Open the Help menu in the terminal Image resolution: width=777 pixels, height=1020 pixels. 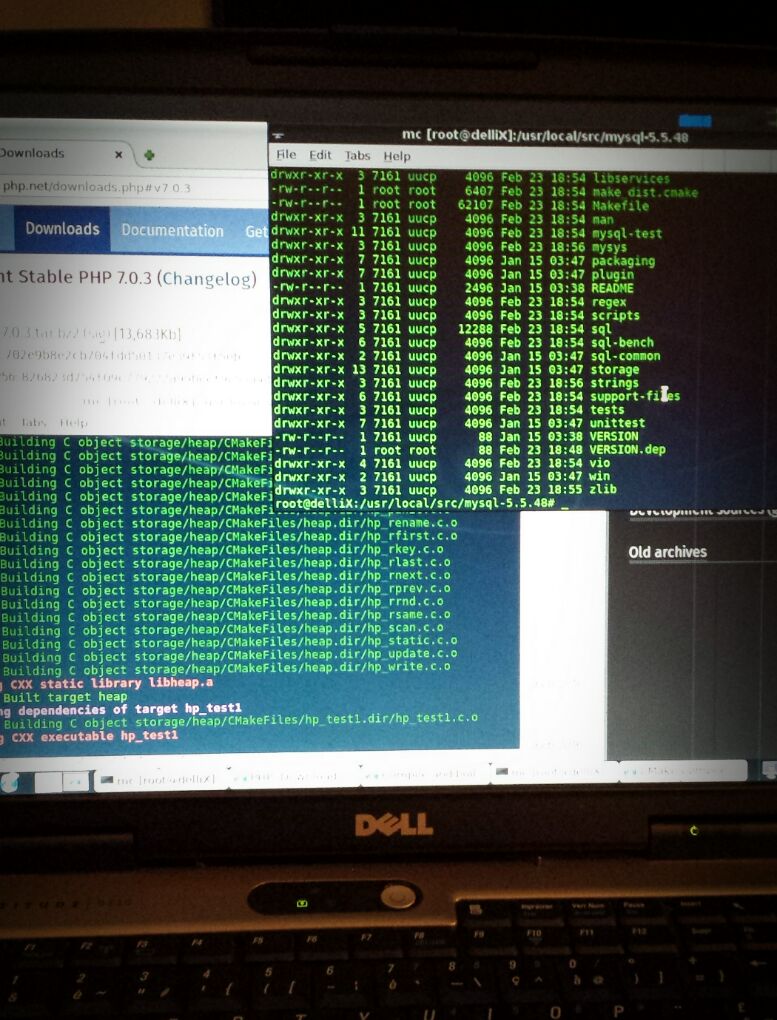tap(396, 157)
